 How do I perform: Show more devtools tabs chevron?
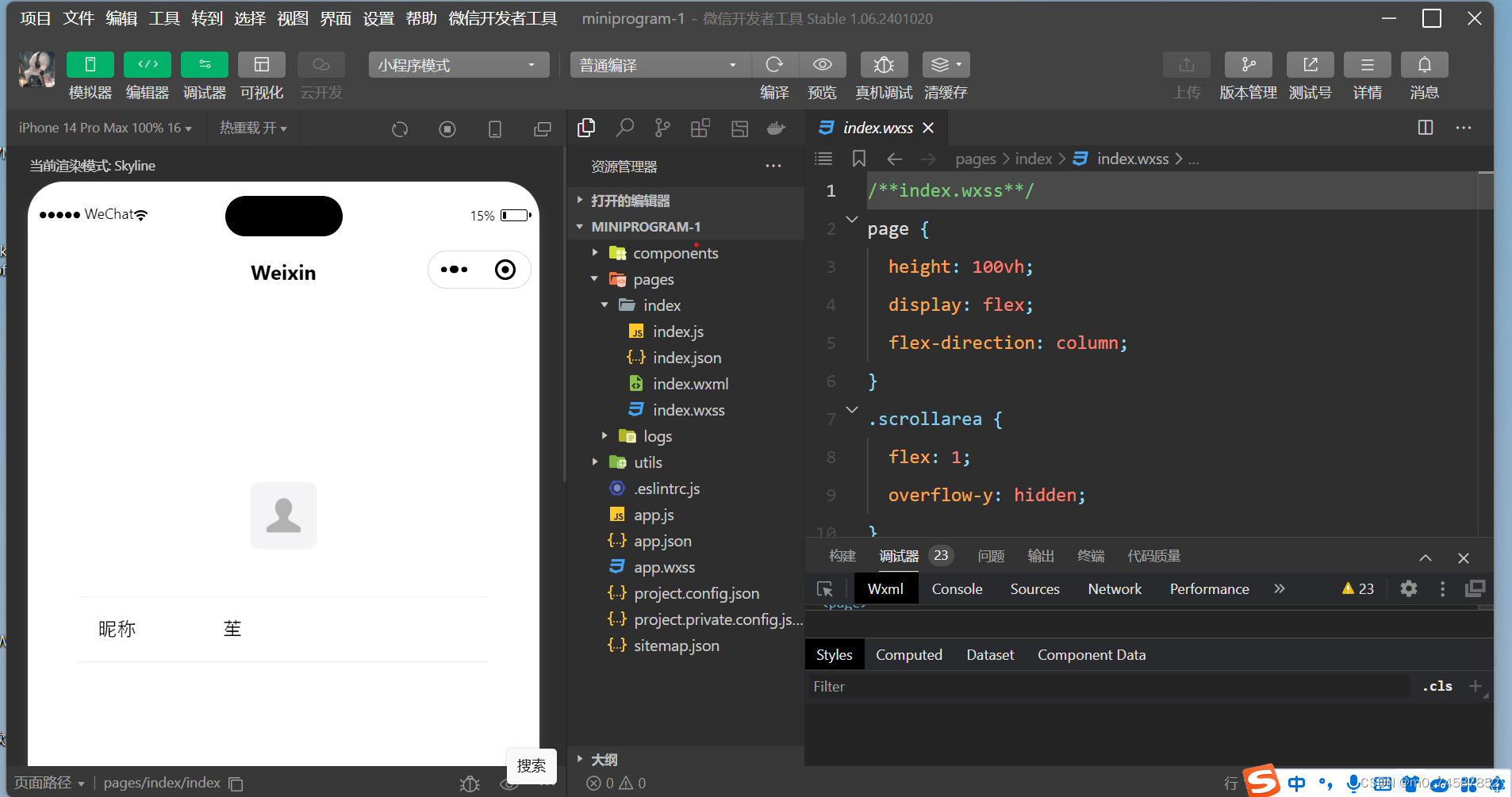(x=1279, y=588)
